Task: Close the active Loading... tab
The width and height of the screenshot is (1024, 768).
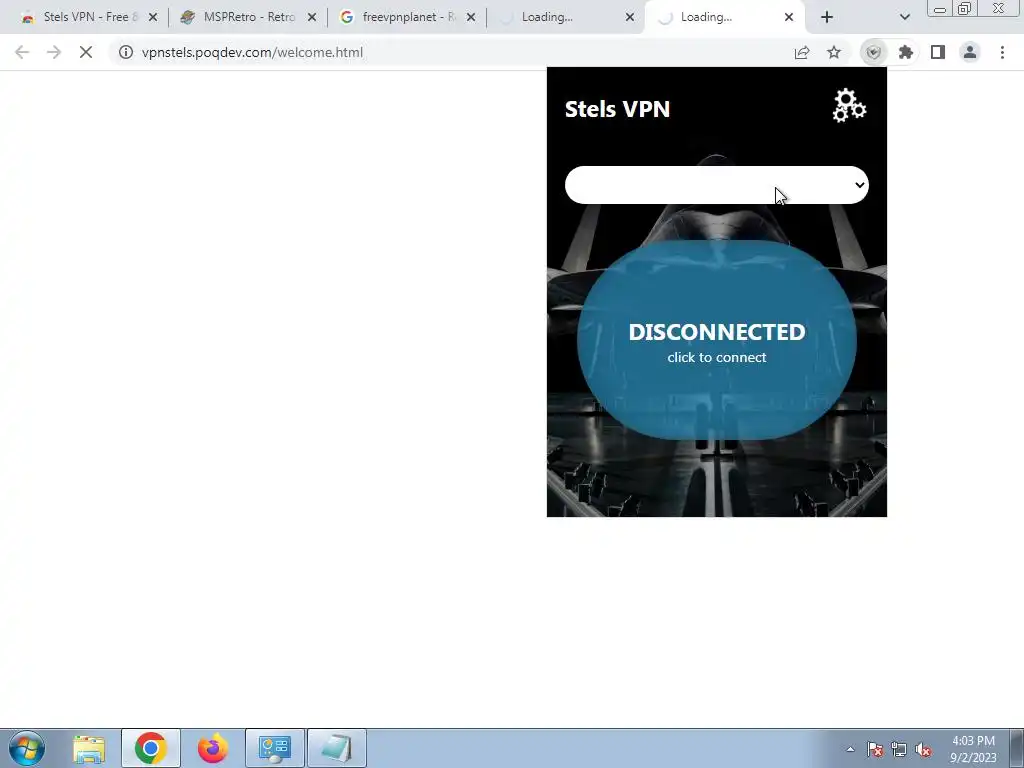Action: pyautogui.click(x=789, y=18)
